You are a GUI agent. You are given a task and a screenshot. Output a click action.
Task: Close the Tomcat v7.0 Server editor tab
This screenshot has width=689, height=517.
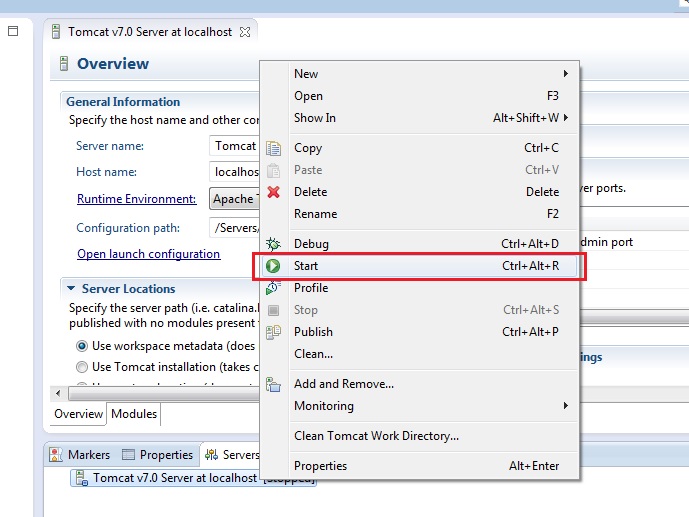click(x=245, y=32)
